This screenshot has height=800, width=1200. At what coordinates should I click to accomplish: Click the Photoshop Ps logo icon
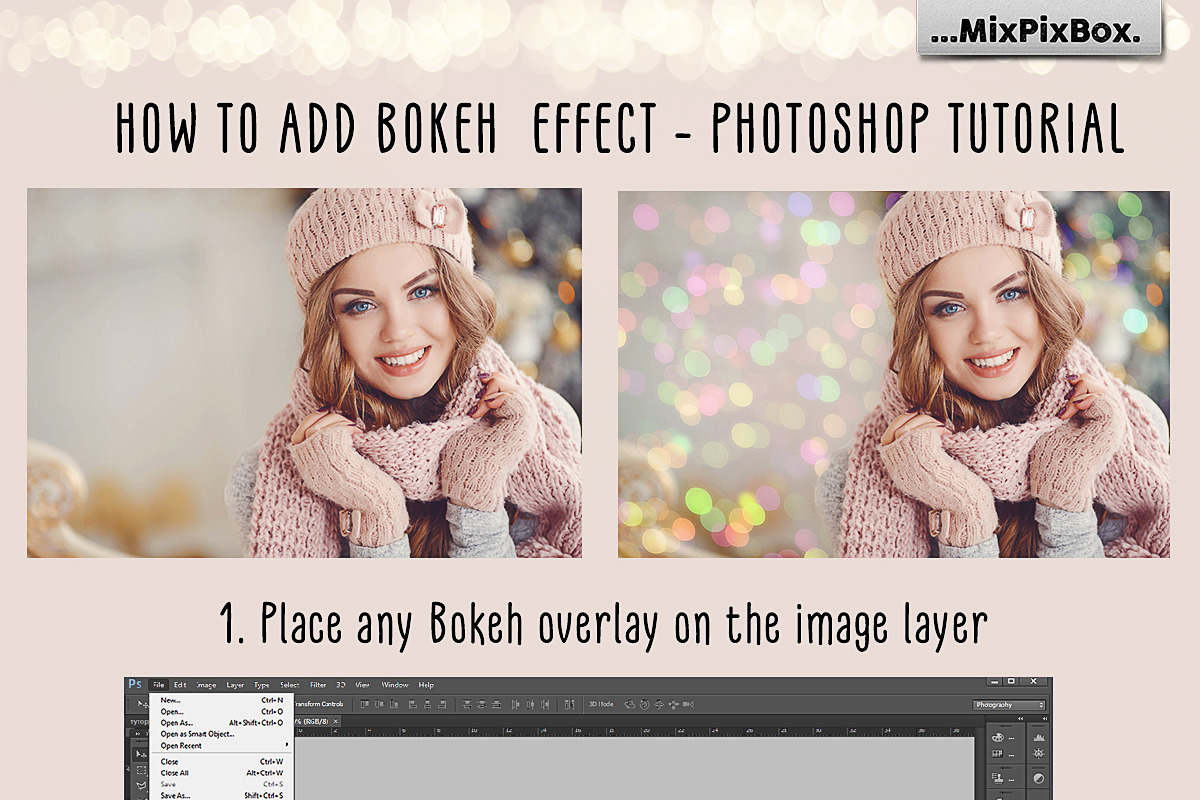tap(135, 684)
